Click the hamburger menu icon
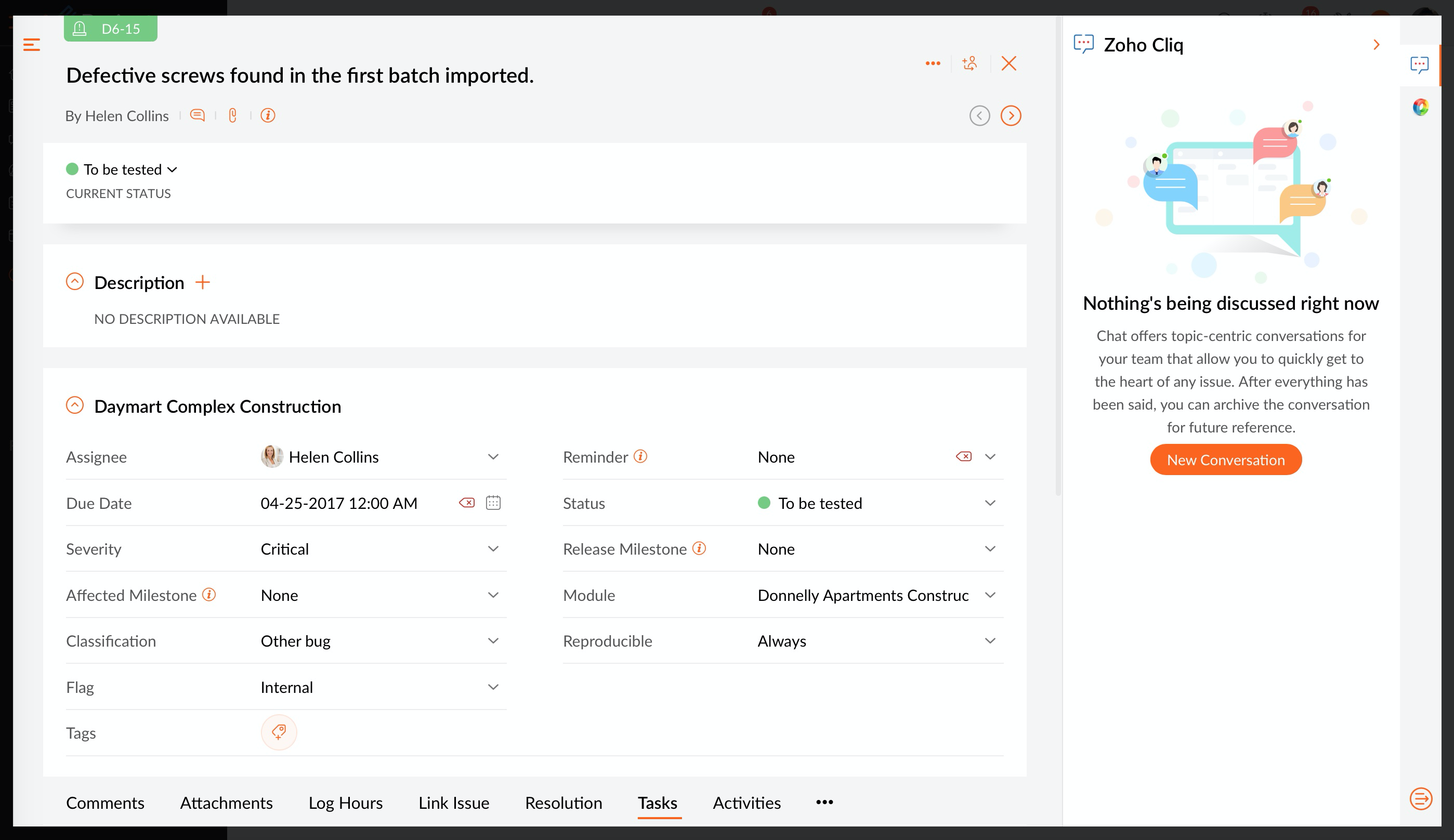The image size is (1454, 840). point(31,44)
